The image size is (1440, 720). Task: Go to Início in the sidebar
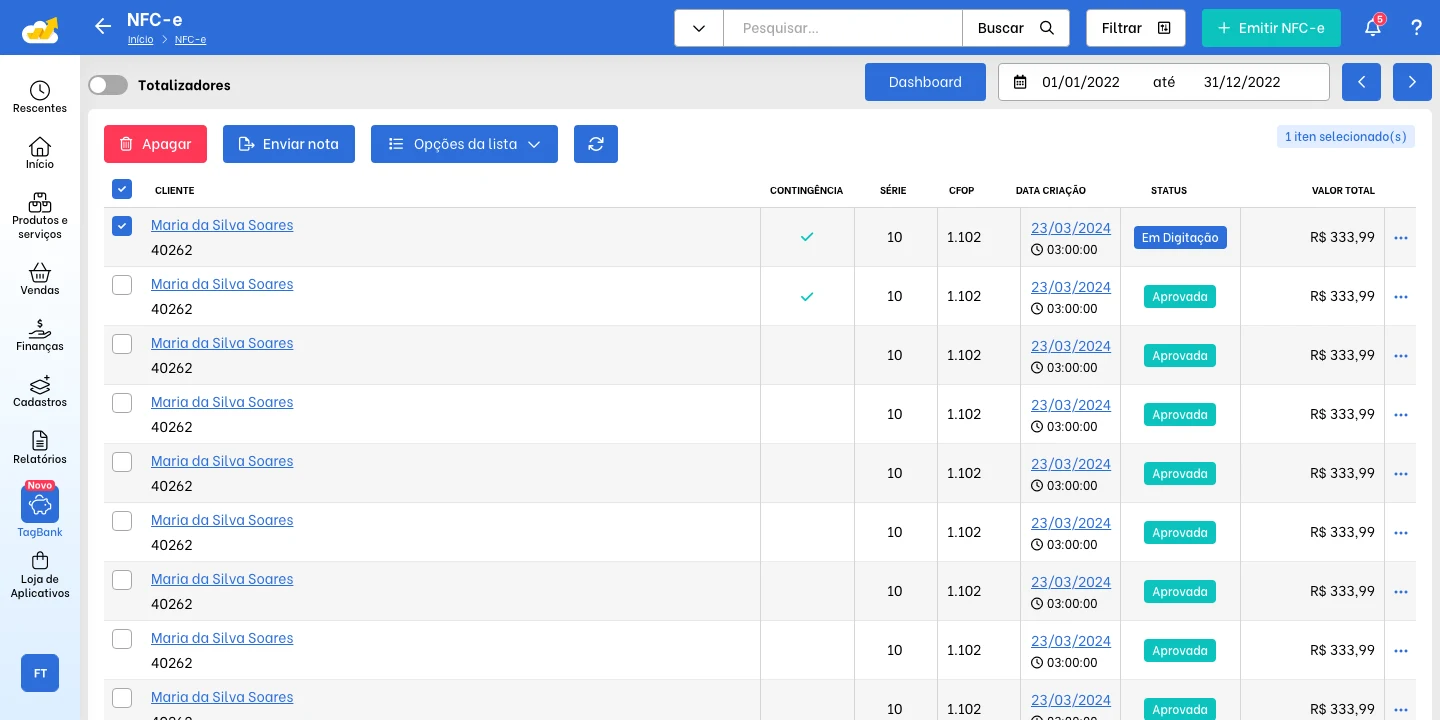tap(40, 153)
